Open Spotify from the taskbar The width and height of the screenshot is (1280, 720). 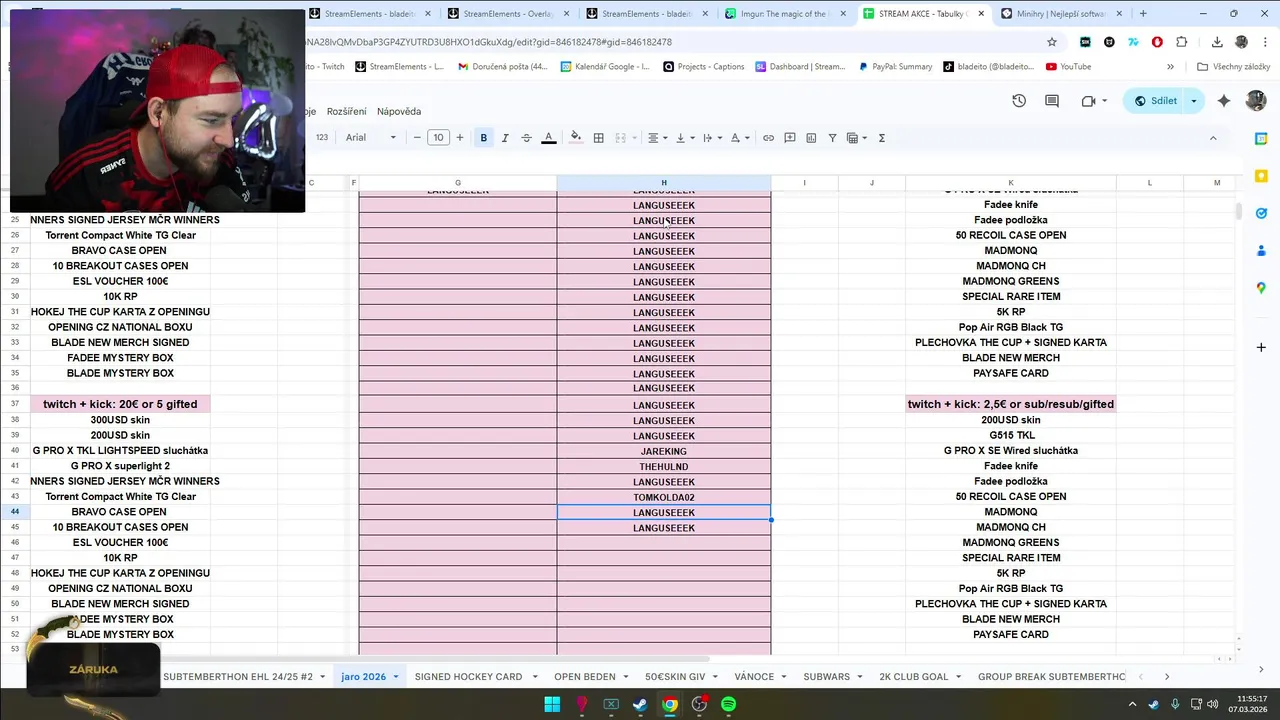(729, 704)
